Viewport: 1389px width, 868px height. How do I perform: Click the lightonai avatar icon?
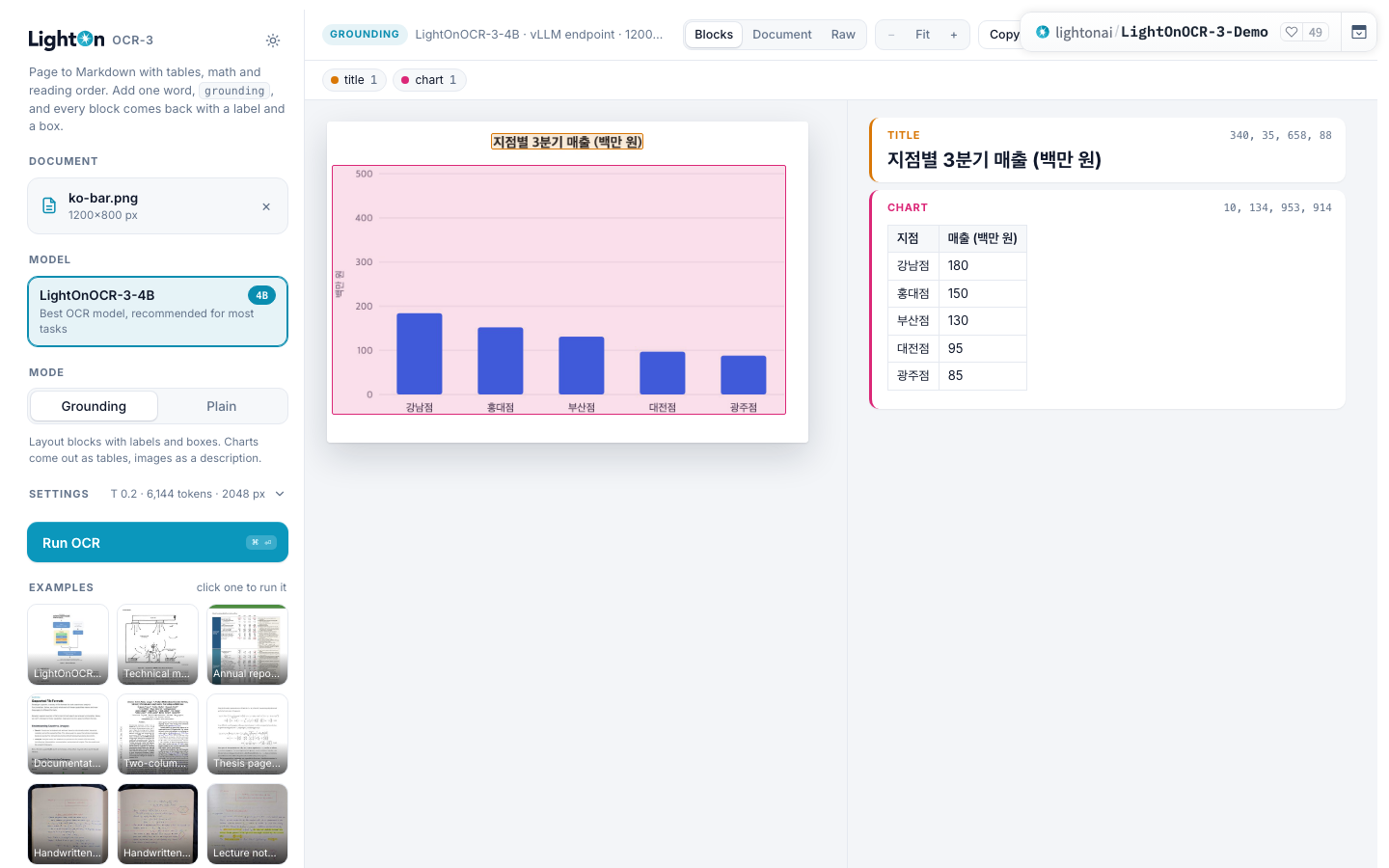click(1043, 32)
